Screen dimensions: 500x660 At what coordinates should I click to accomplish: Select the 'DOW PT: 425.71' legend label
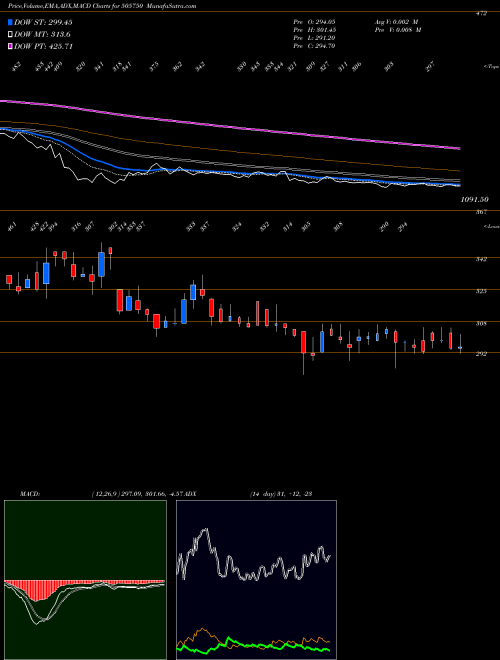pyautogui.click(x=43, y=46)
